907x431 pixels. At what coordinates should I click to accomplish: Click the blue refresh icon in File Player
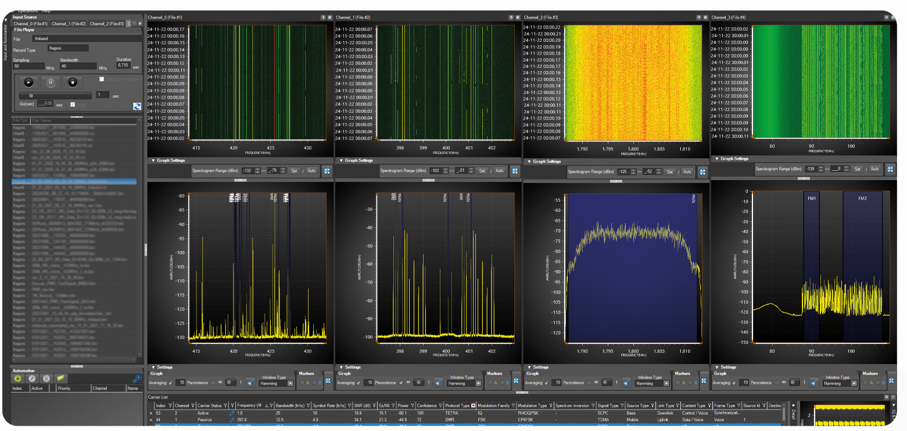point(137,106)
